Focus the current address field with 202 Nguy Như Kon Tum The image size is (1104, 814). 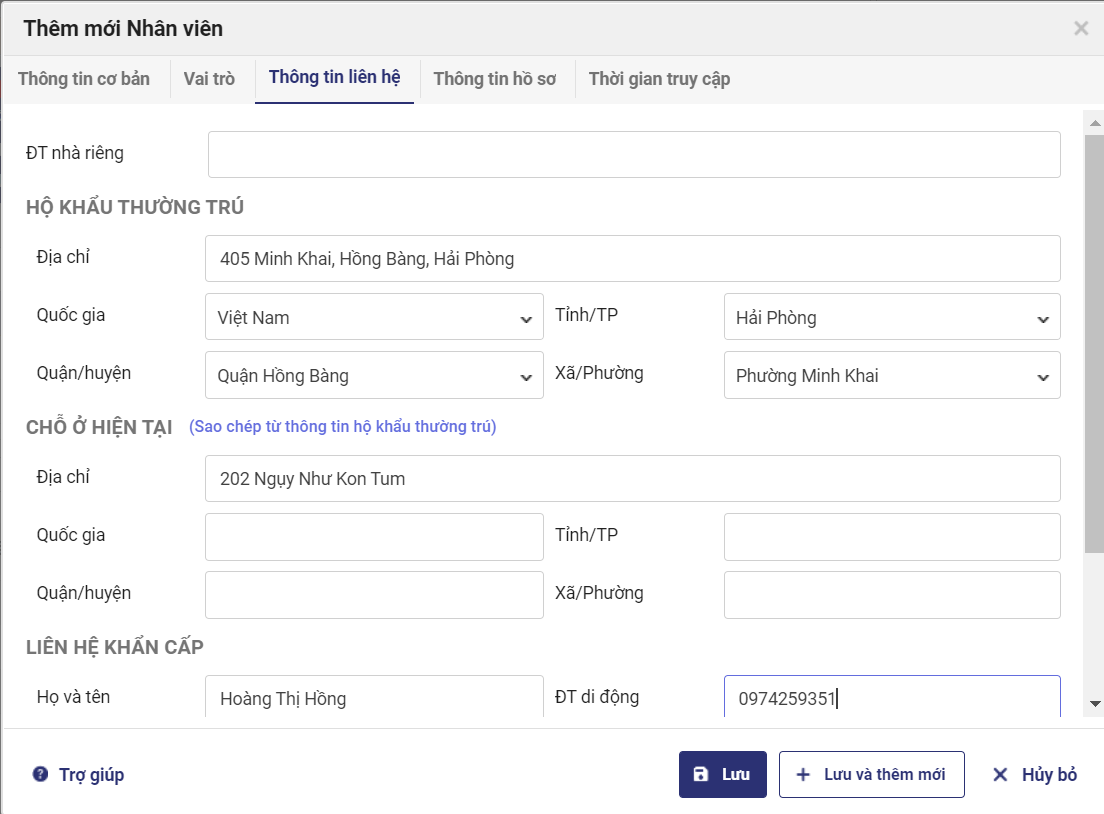coord(632,479)
